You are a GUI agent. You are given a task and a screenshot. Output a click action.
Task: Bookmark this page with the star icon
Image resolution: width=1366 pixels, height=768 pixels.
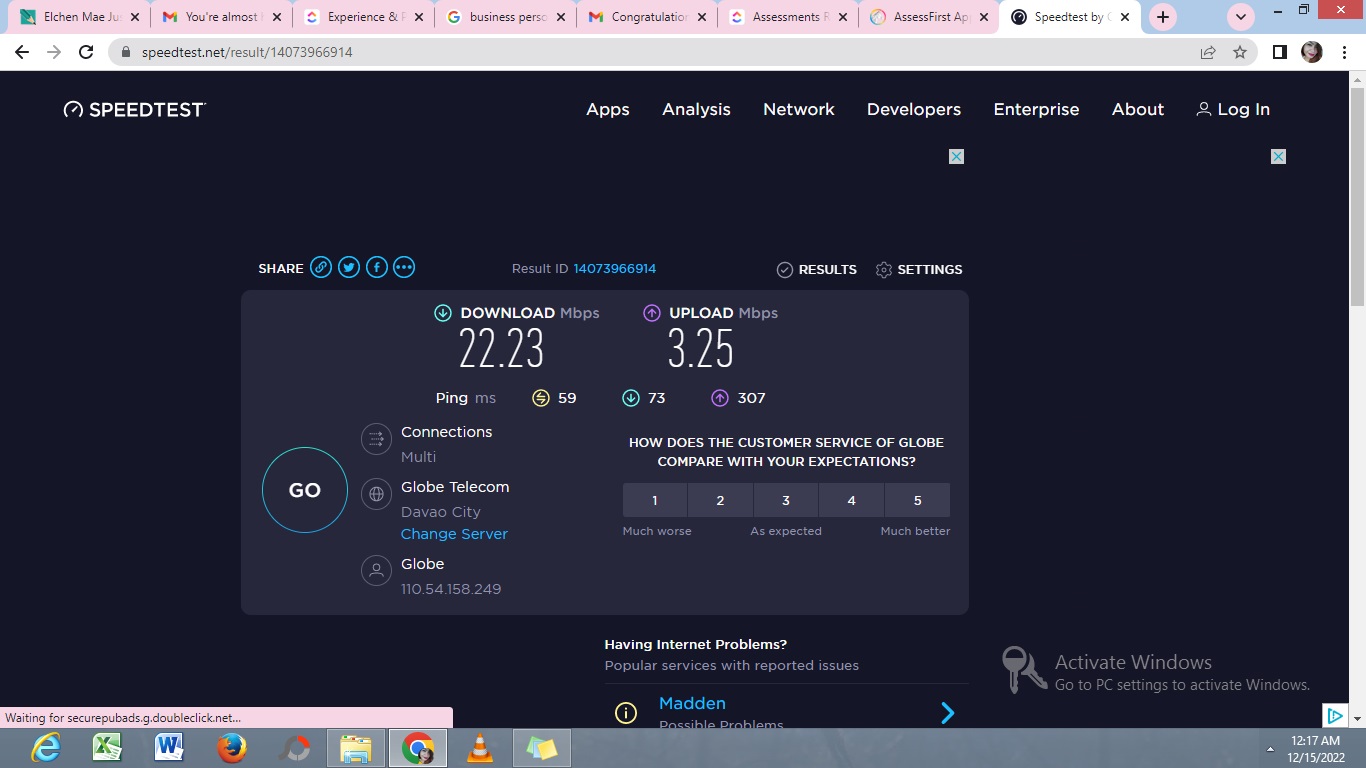pos(1240,52)
